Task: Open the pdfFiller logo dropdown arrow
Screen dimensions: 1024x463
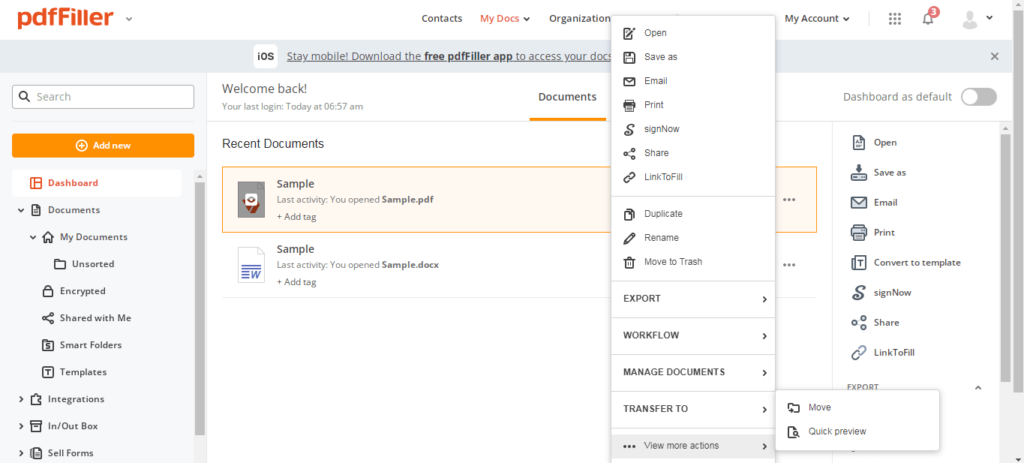Action: pos(129,19)
